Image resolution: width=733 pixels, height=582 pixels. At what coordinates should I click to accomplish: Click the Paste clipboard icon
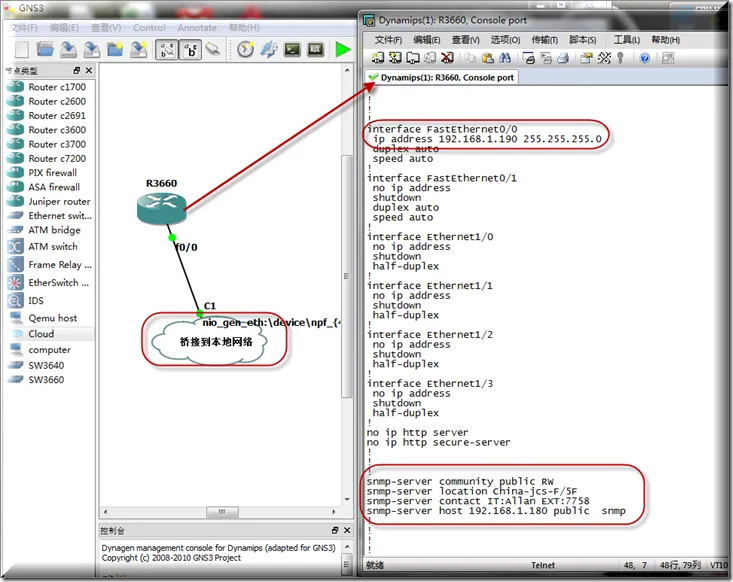click(x=488, y=58)
